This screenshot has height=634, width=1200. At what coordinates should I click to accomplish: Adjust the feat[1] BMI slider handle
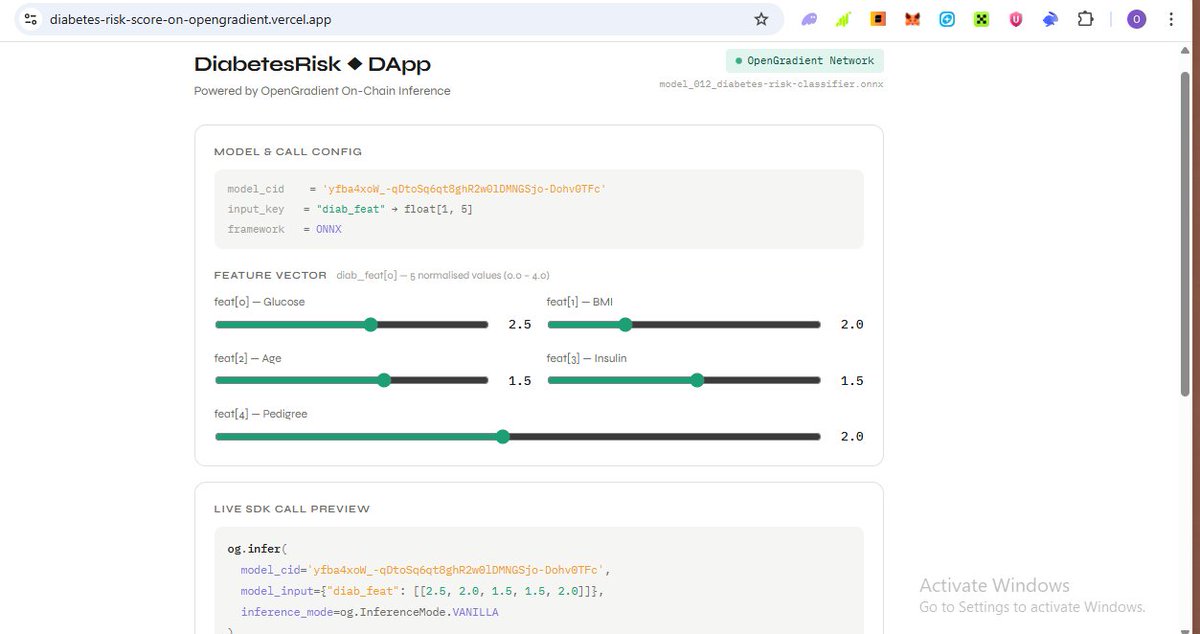click(x=626, y=324)
